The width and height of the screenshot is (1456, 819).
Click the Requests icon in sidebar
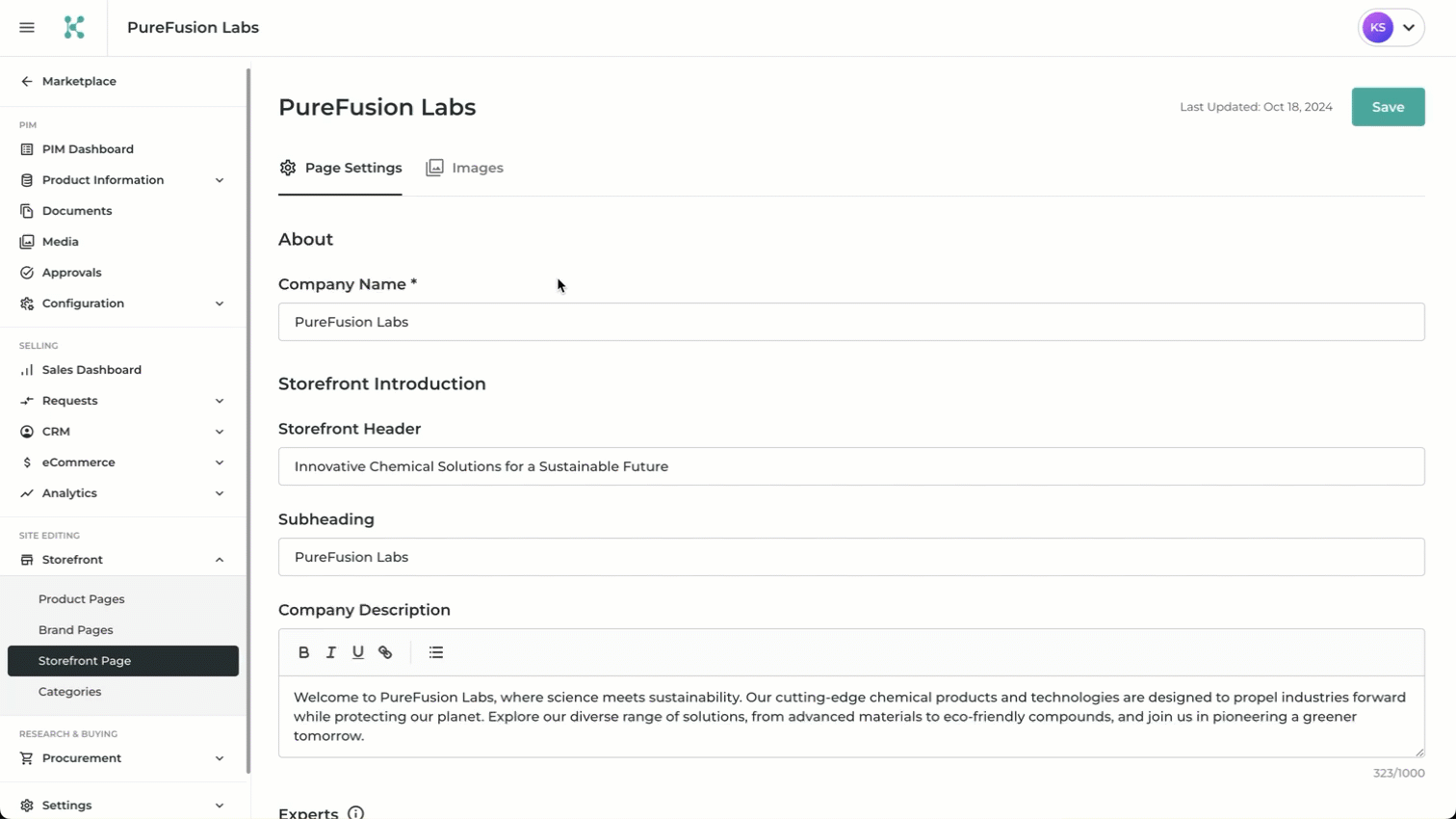coord(27,401)
